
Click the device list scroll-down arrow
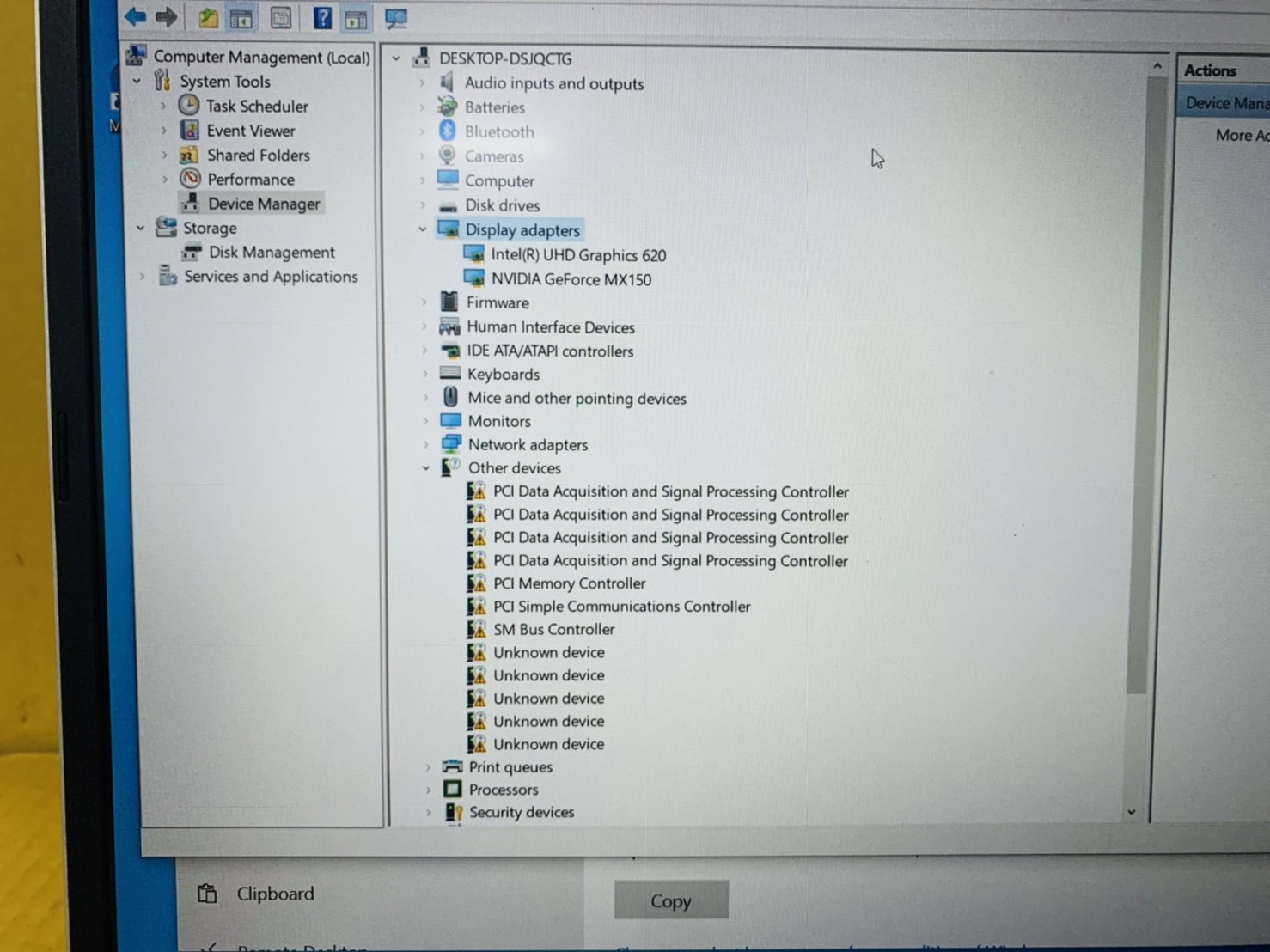point(1132,812)
